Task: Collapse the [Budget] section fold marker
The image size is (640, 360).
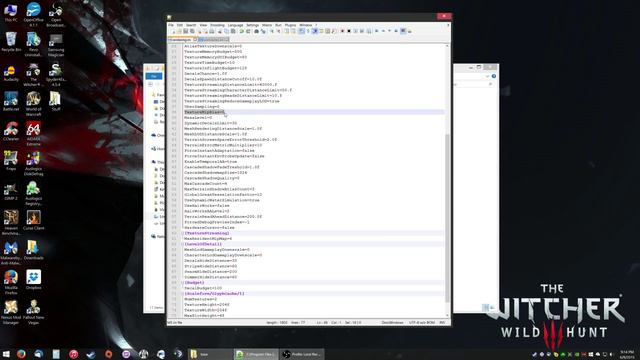Action: coord(182,282)
